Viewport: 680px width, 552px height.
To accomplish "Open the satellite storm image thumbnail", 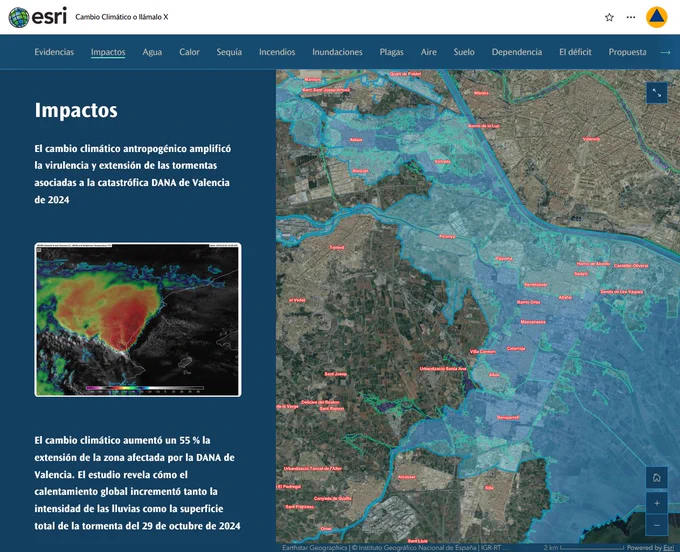I will 138,320.
